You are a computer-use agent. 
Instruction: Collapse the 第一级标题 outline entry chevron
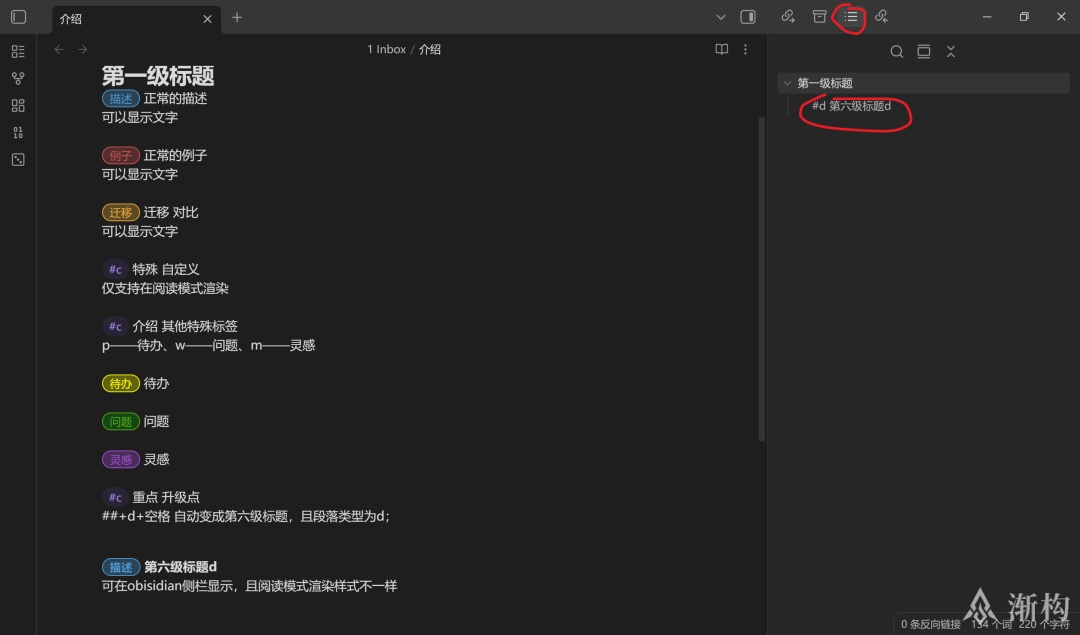[x=787, y=83]
